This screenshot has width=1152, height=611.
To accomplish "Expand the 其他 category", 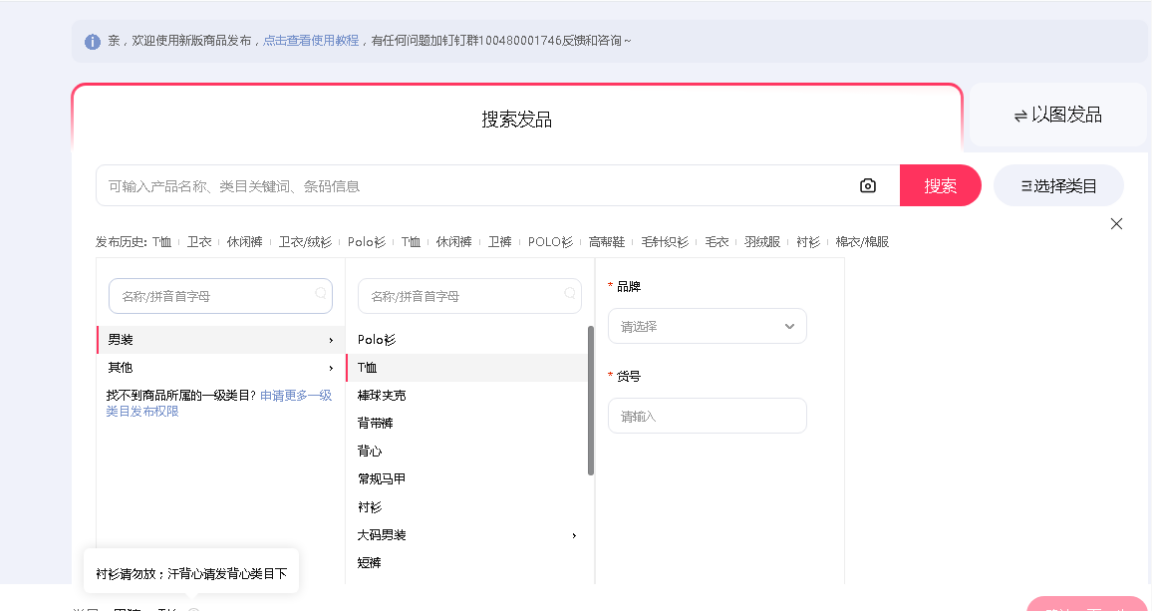I will [220, 368].
